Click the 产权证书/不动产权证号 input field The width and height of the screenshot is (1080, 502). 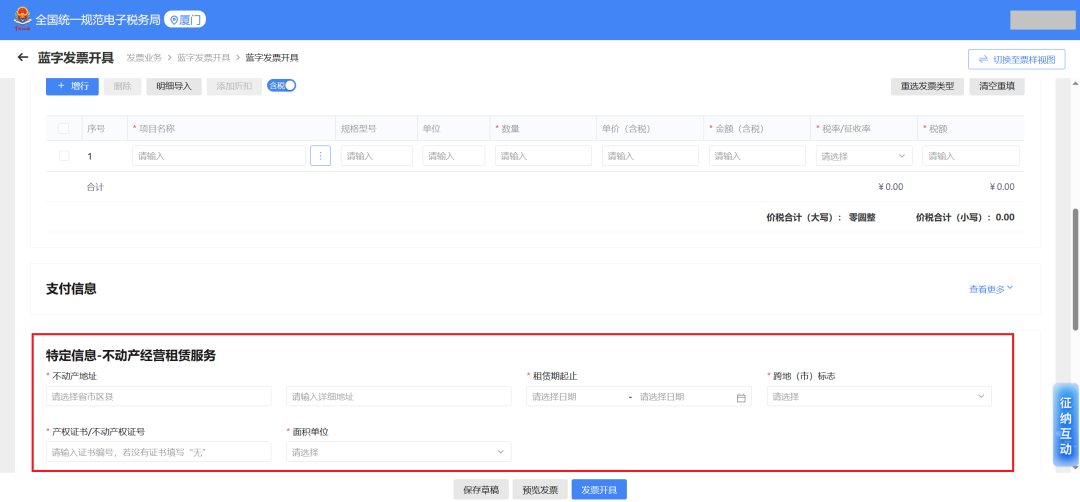click(x=158, y=452)
